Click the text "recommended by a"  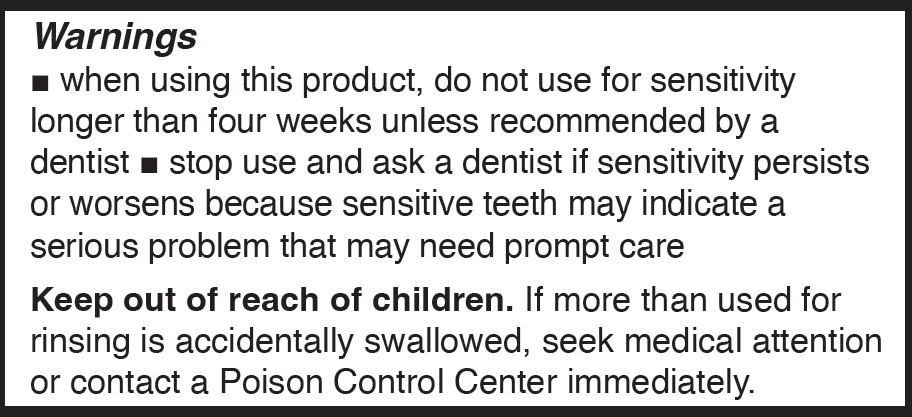click(658, 121)
